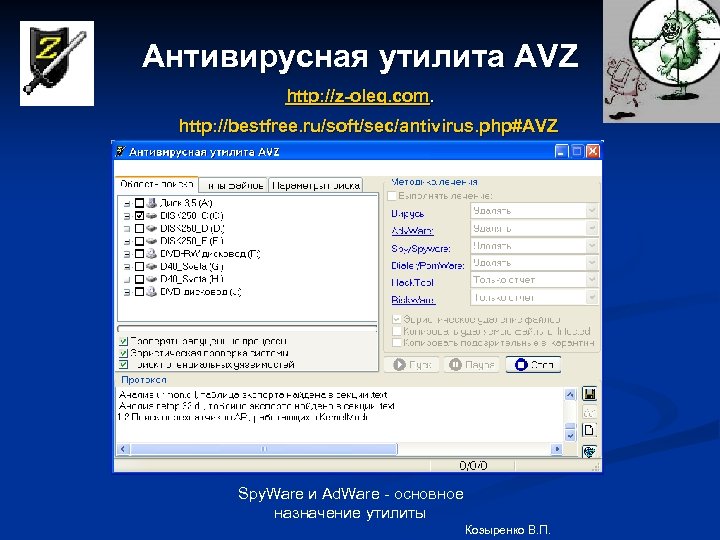The height and width of the screenshot is (540, 720).
Task: Click the floppy drive icon for Диск 3,5 (A:)
Action: [x=151, y=202]
